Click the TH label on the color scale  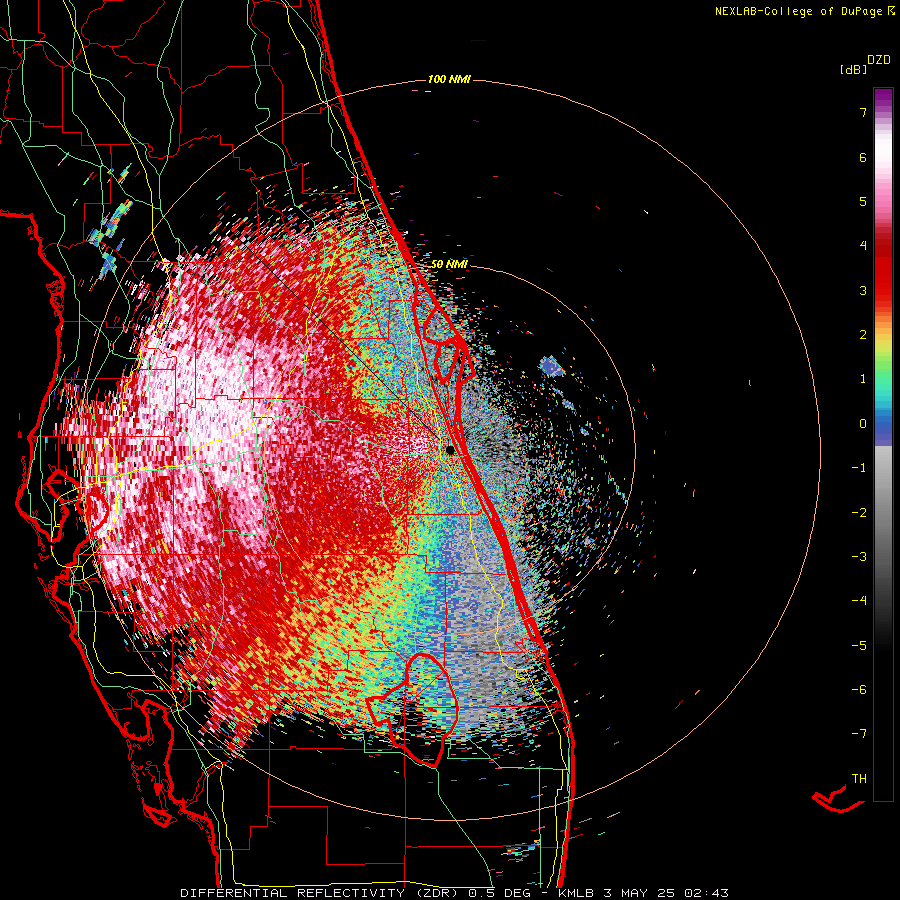tap(859, 779)
